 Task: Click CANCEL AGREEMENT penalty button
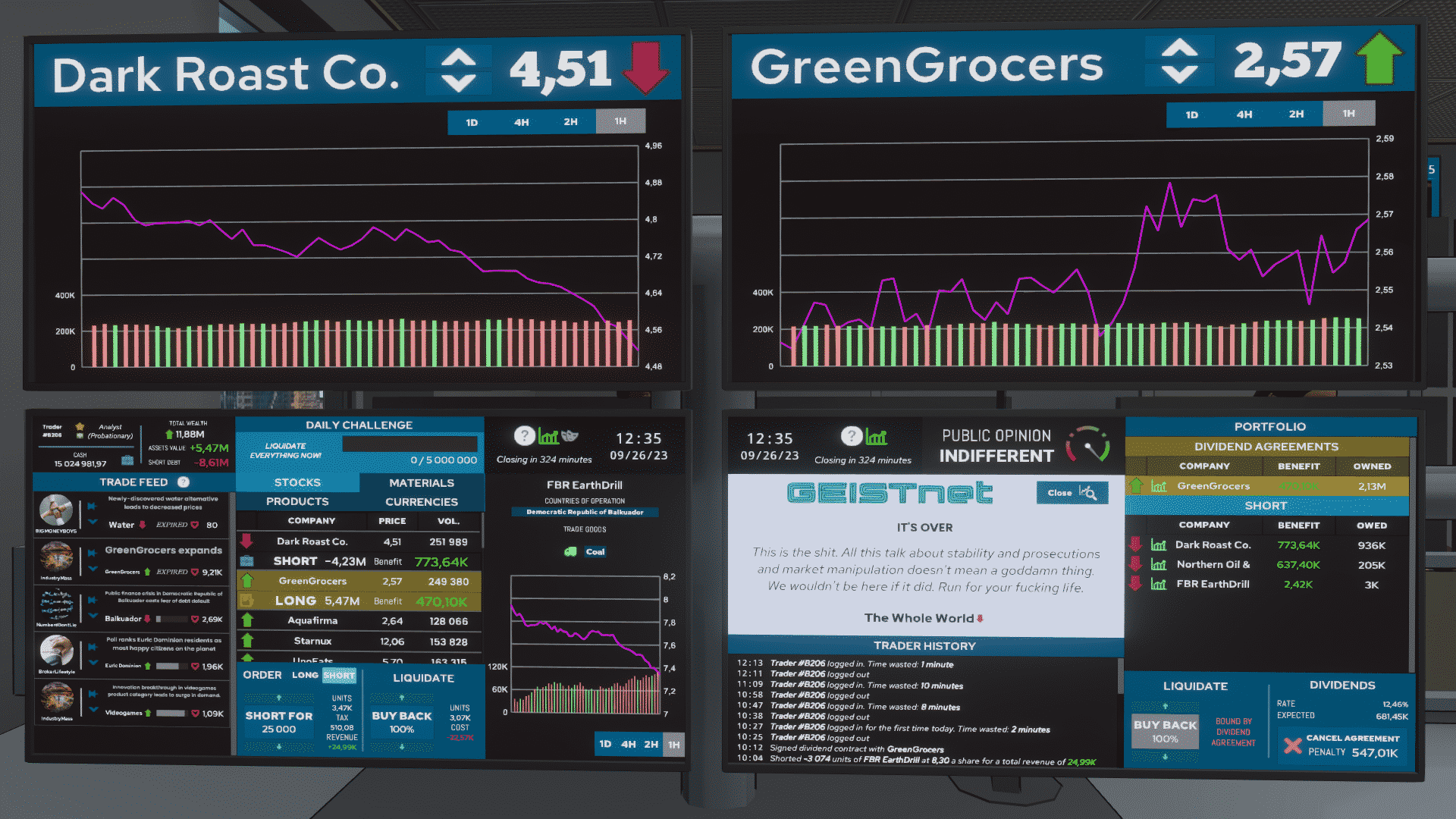pos(1341,745)
